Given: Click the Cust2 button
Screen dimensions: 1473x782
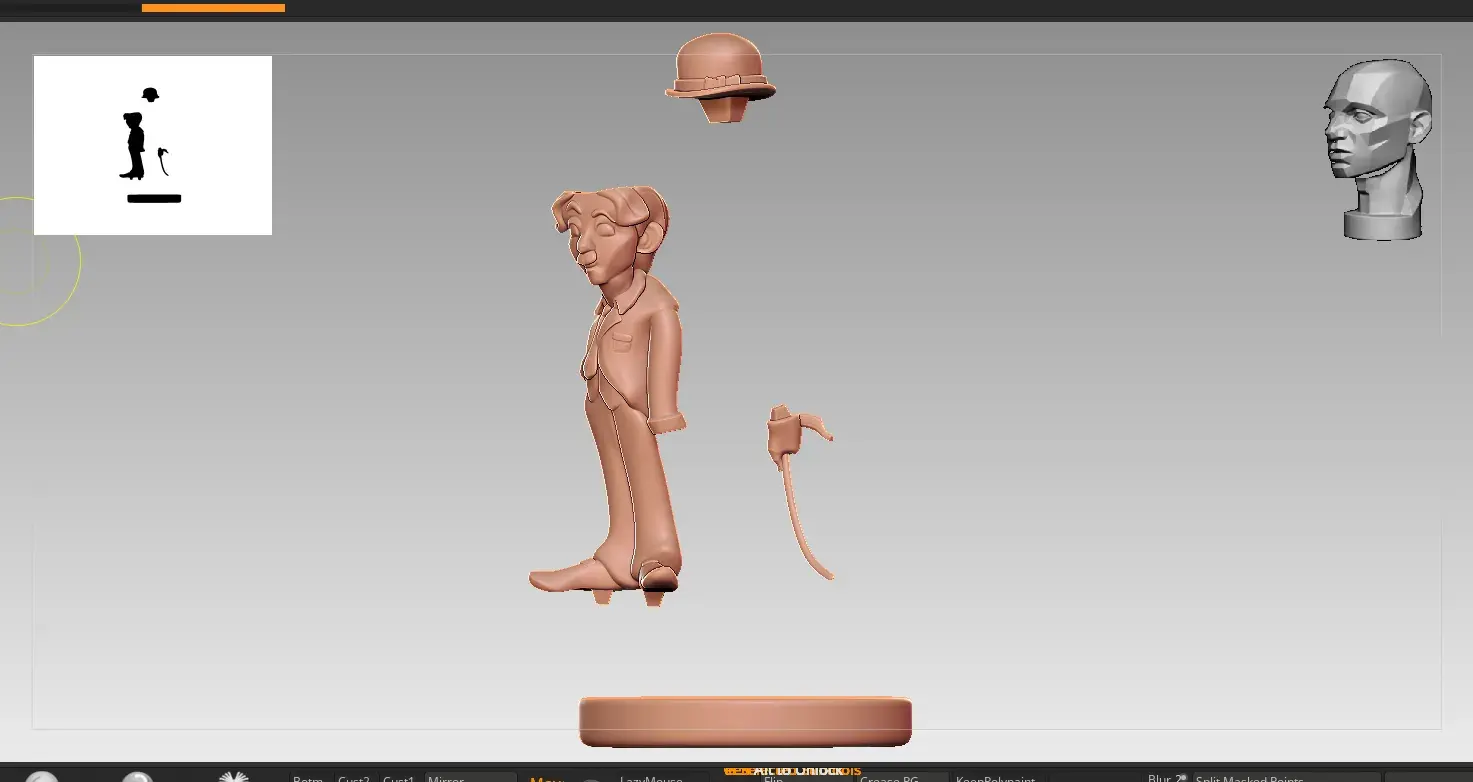Looking at the screenshot, I should (354, 777).
